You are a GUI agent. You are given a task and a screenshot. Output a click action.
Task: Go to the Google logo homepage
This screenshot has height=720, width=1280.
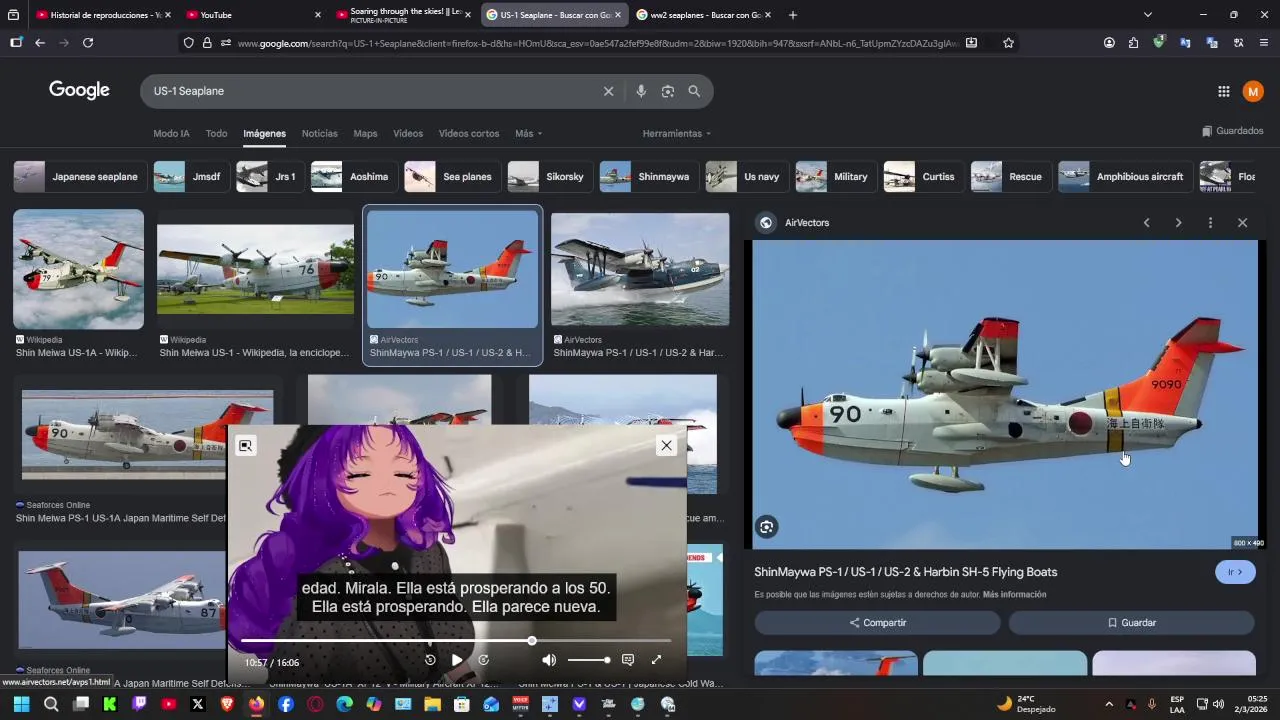(x=79, y=90)
